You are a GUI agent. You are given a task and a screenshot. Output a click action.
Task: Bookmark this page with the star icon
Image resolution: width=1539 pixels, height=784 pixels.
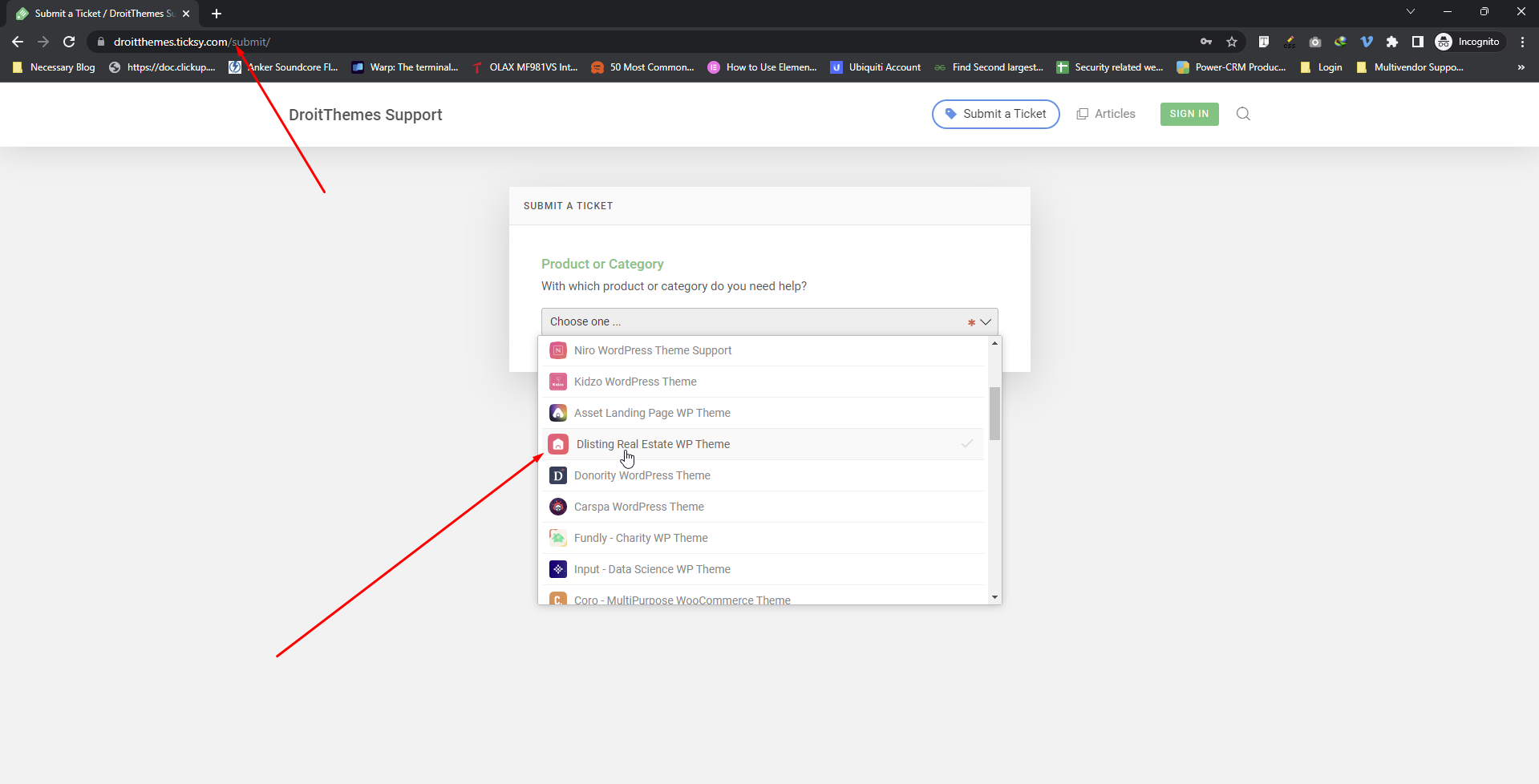1232,42
